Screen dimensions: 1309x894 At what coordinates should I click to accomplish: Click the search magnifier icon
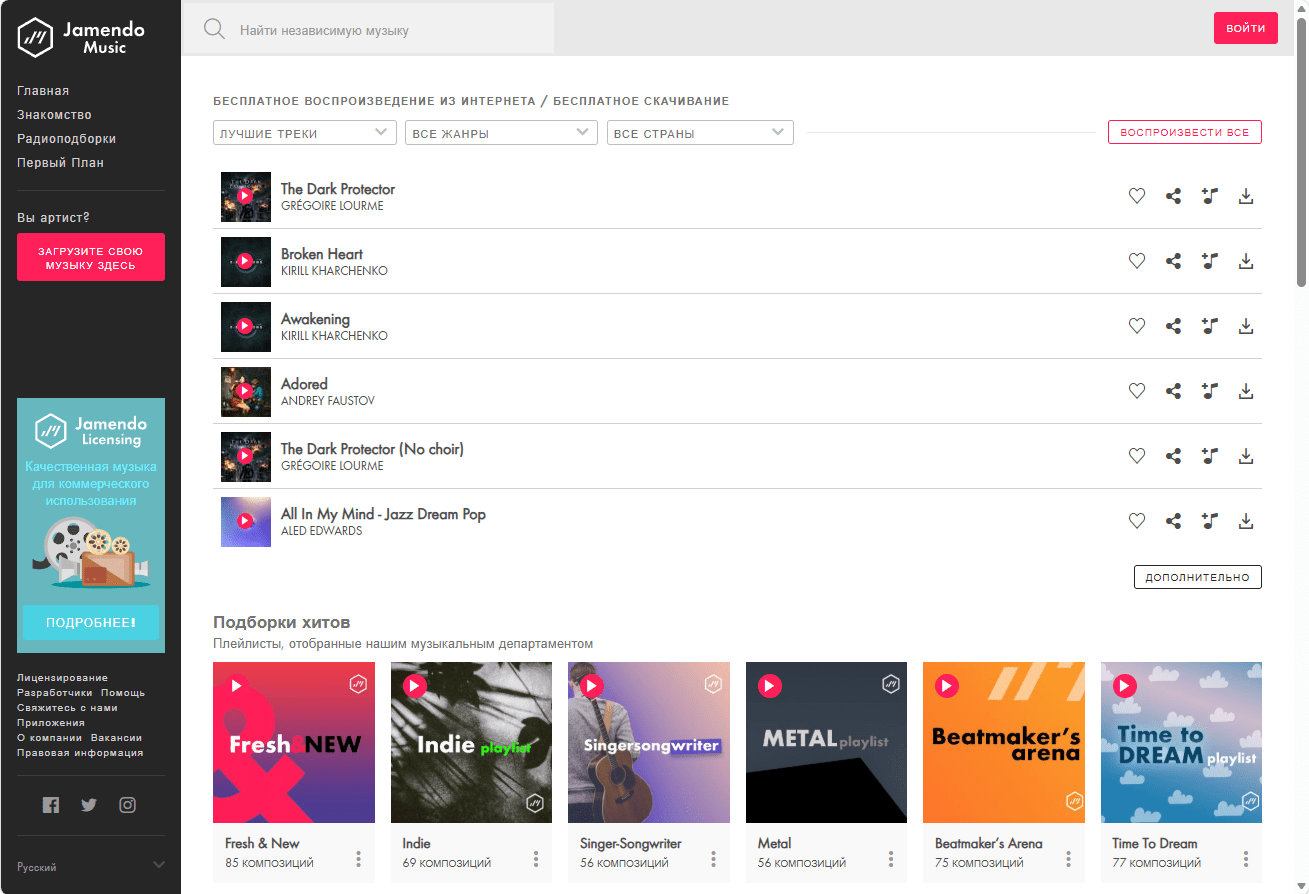214,29
